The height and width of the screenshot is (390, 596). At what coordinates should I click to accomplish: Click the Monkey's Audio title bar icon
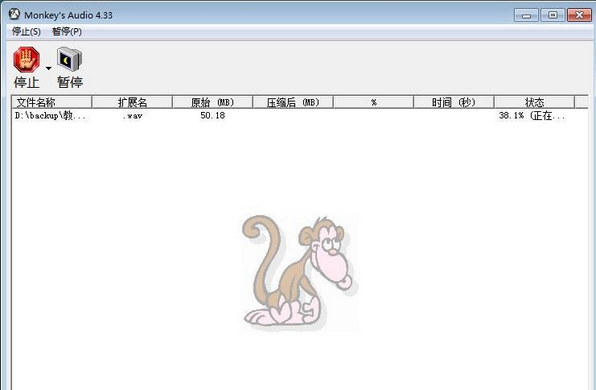pyautogui.click(x=14, y=14)
